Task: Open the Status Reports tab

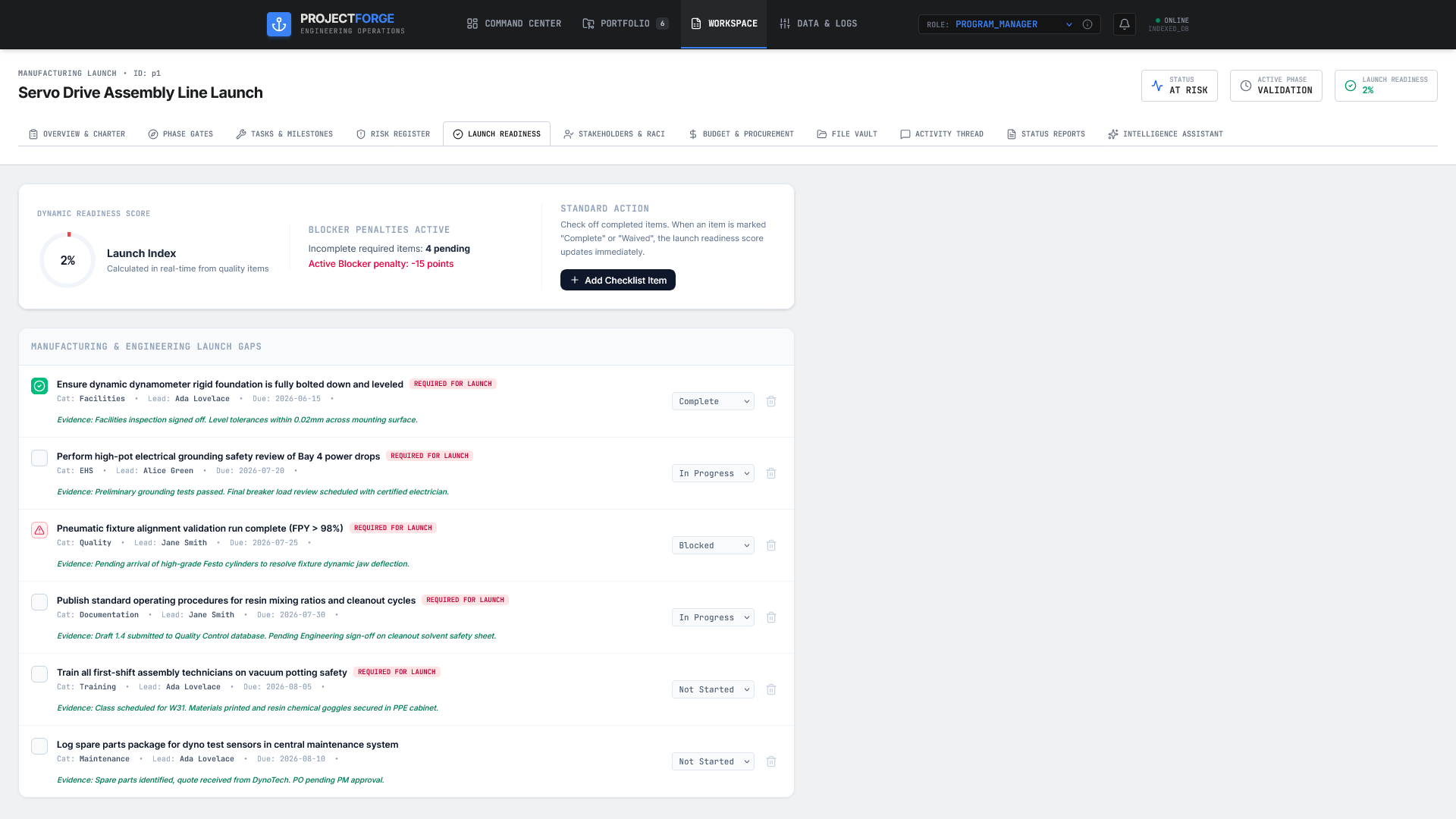Action: click(1046, 134)
